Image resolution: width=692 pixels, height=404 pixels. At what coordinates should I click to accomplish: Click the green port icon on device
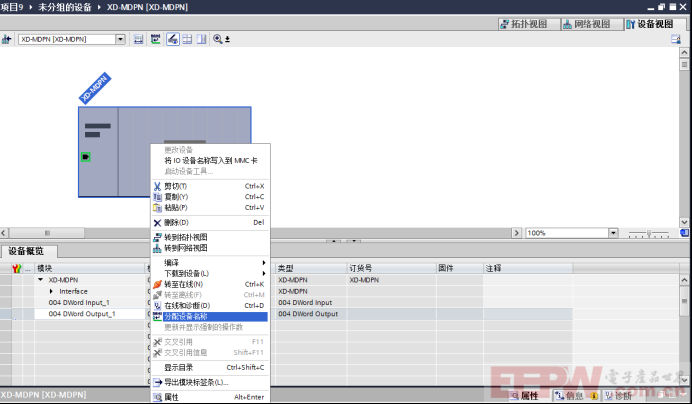tap(86, 157)
